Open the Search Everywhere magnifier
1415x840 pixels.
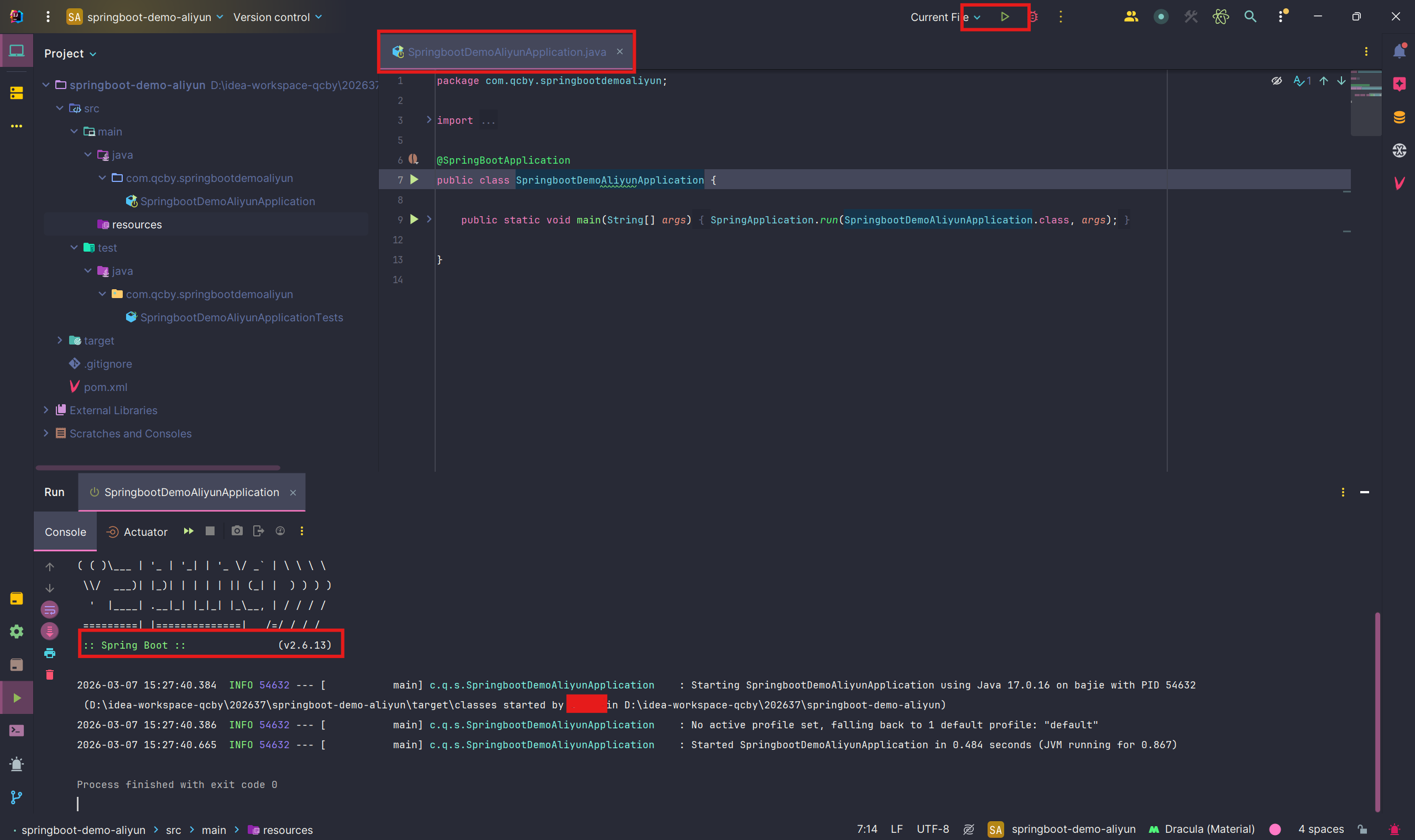click(x=1250, y=17)
